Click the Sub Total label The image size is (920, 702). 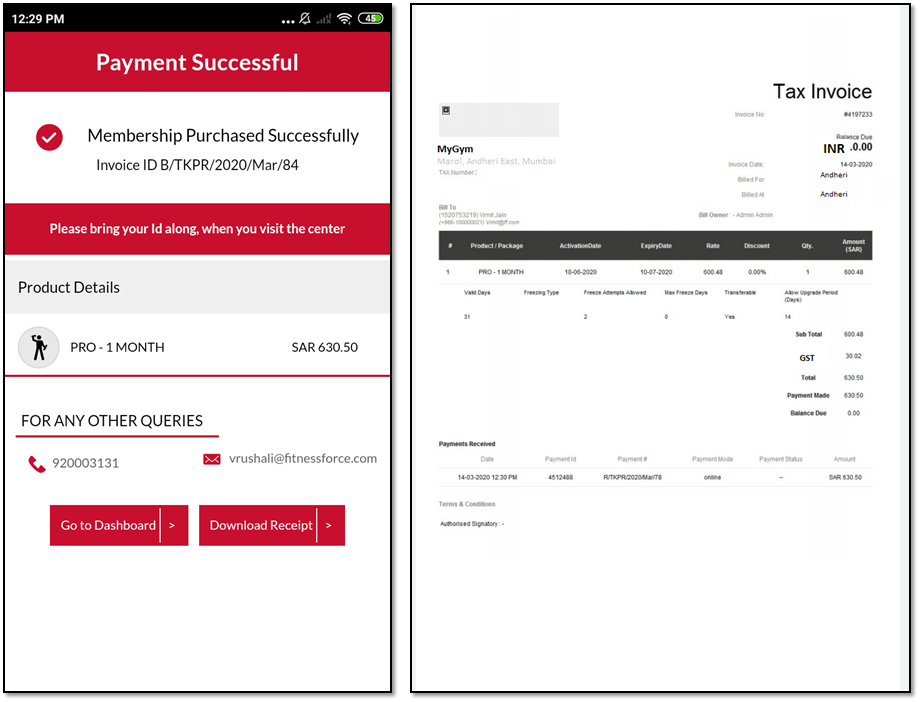809,335
